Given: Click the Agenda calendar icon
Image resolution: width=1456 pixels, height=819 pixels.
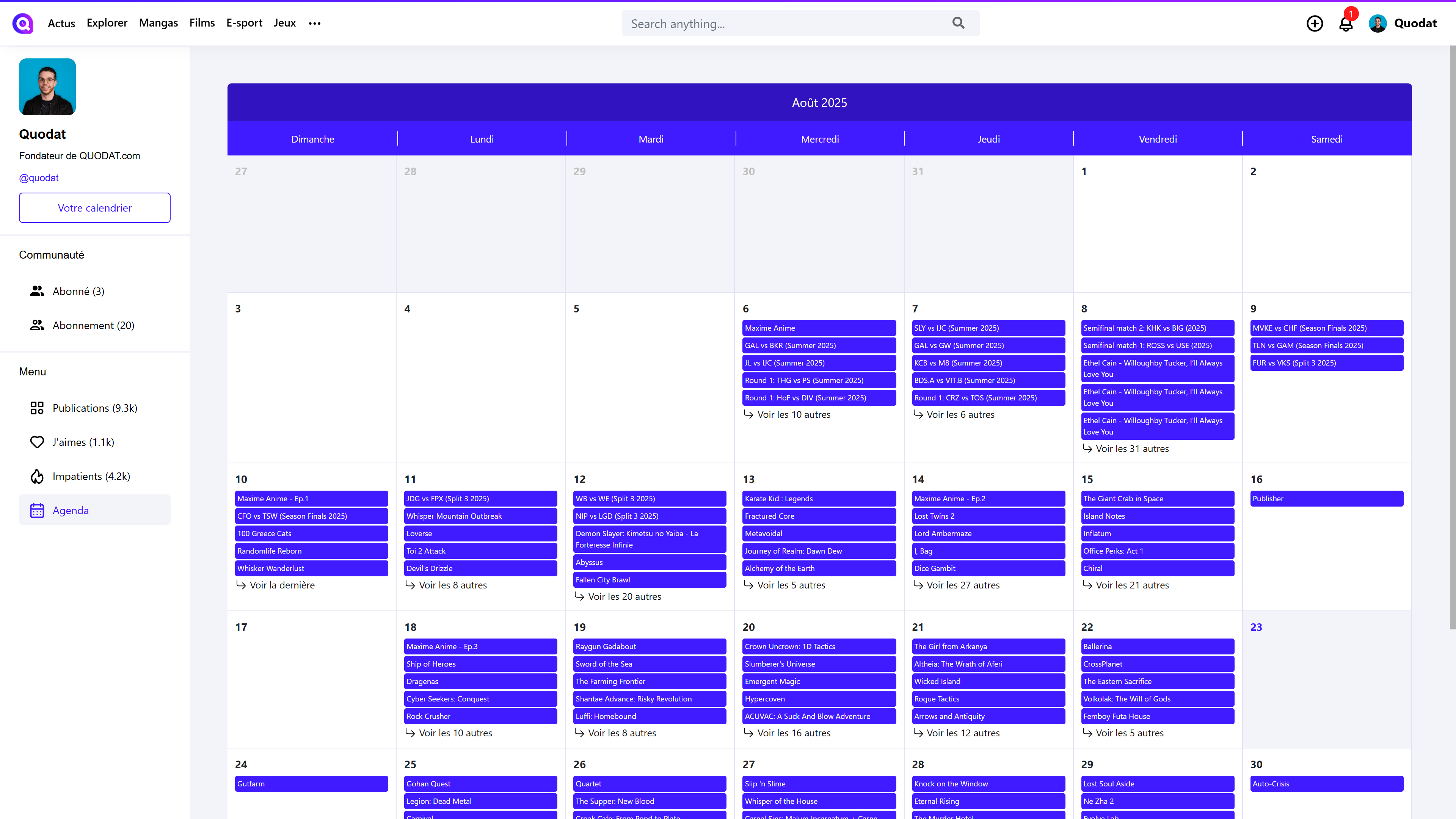Looking at the screenshot, I should 37,510.
